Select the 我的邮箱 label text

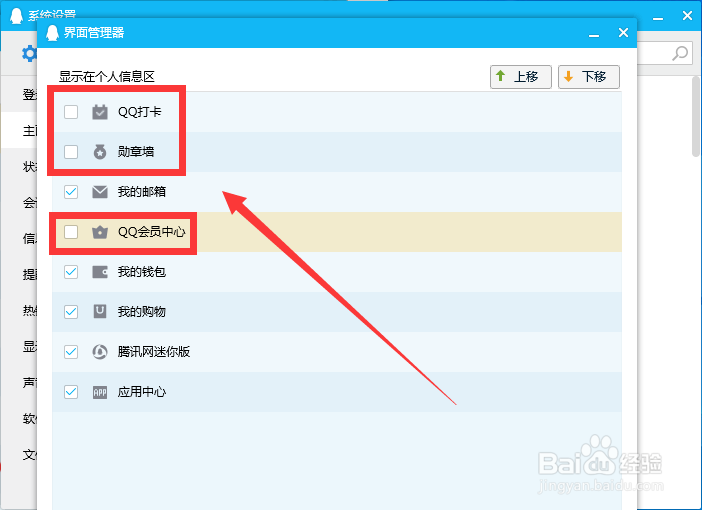click(141, 192)
